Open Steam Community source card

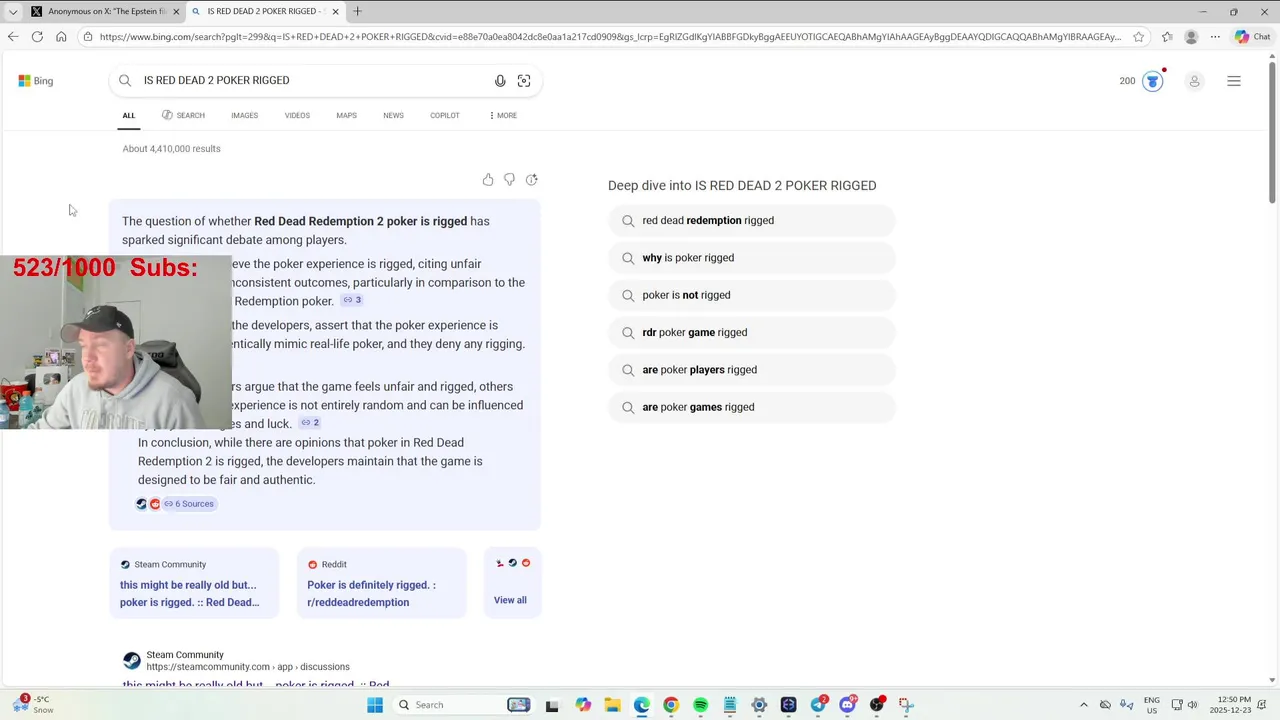(x=193, y=583)
